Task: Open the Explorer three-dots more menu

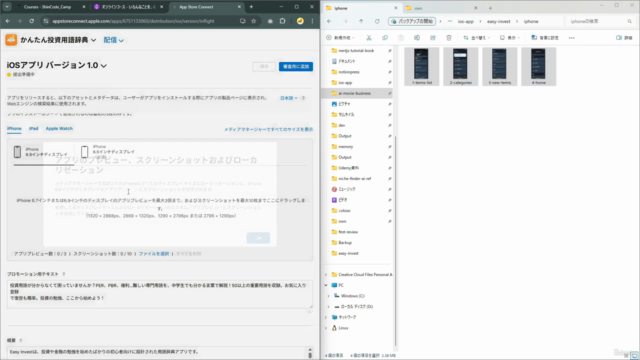Action: click(x=571, y=38)
